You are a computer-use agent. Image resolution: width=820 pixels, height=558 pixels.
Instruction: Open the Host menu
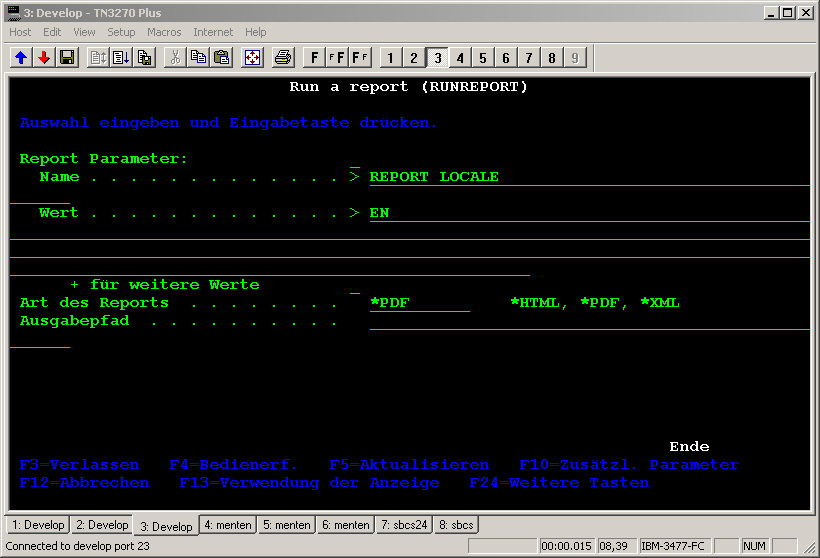coord(20,32)
